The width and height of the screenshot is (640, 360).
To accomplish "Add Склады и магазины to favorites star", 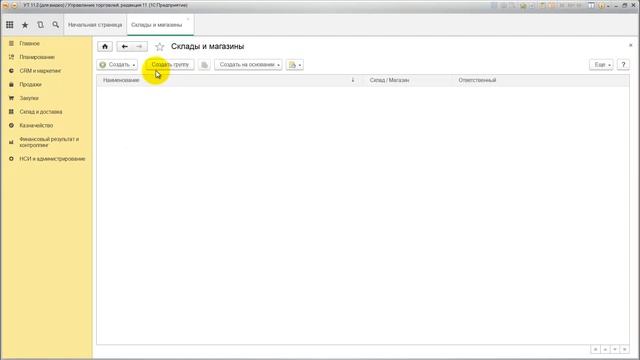I will [160, 47].
